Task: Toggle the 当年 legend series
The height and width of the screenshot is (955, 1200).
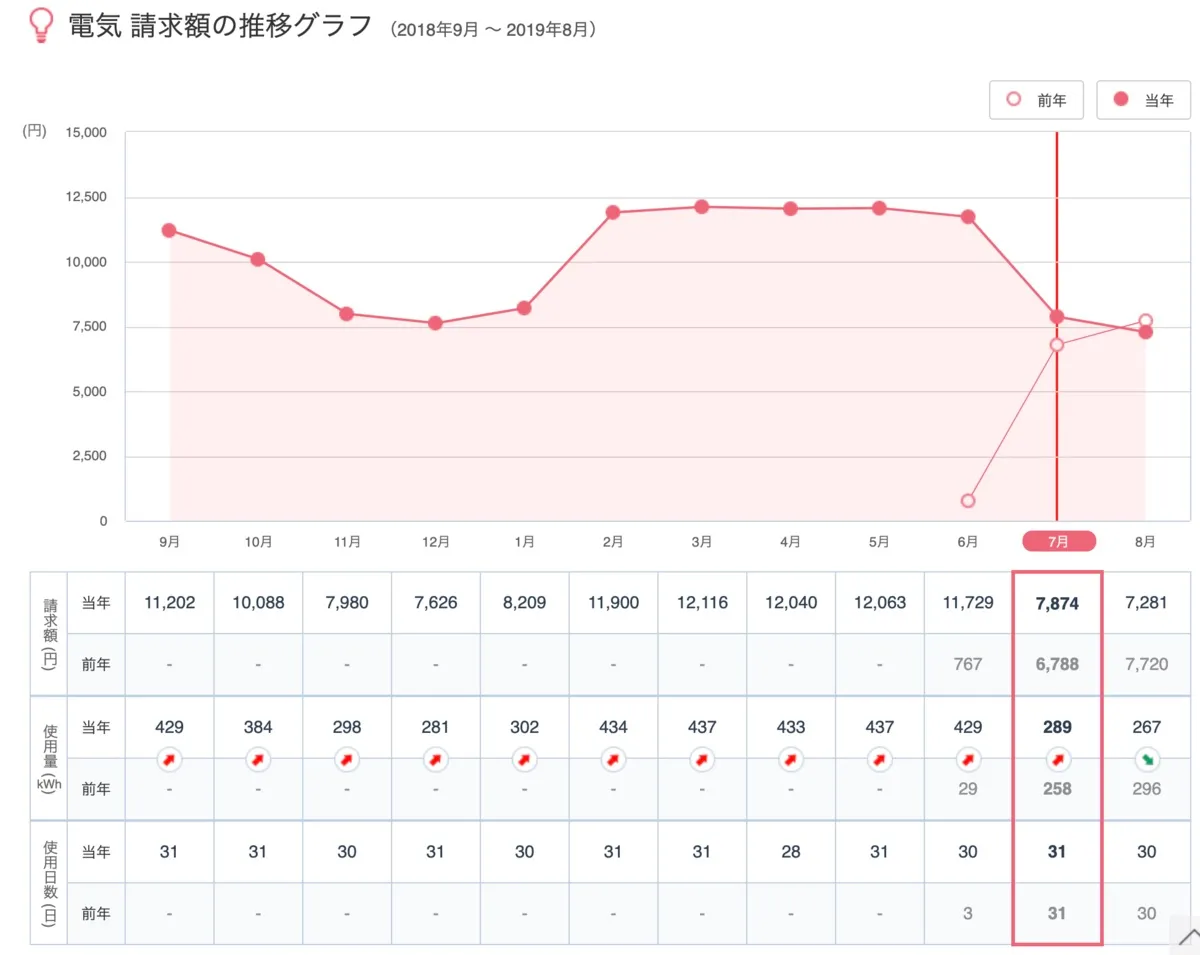Action: pos(1143,100)
